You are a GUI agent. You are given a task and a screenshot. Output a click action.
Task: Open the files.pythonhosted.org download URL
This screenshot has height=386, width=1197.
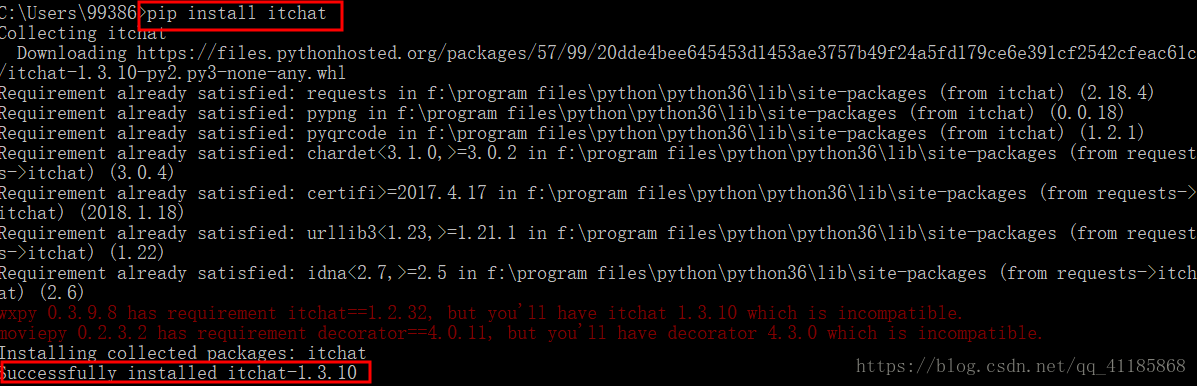click(666, 53)
